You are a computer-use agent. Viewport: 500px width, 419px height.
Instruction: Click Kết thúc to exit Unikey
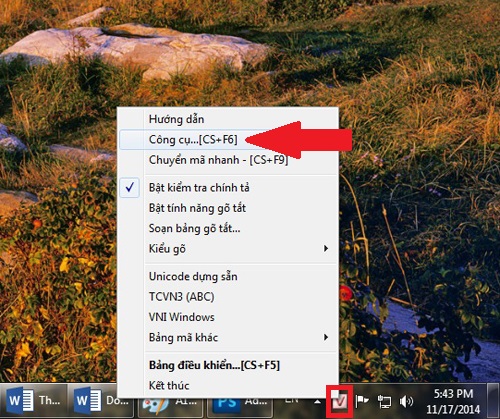coord(229,386)
